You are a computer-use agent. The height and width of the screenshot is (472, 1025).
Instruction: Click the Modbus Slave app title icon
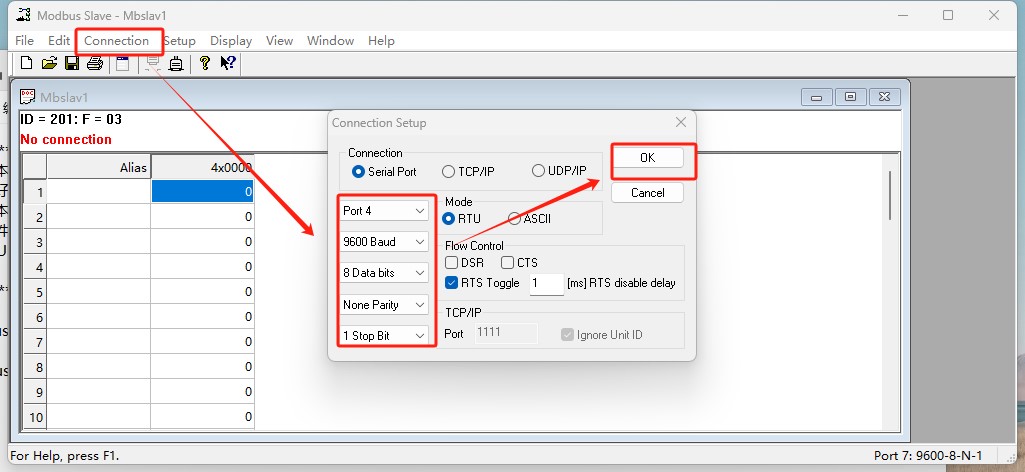(x=23, y=15)
